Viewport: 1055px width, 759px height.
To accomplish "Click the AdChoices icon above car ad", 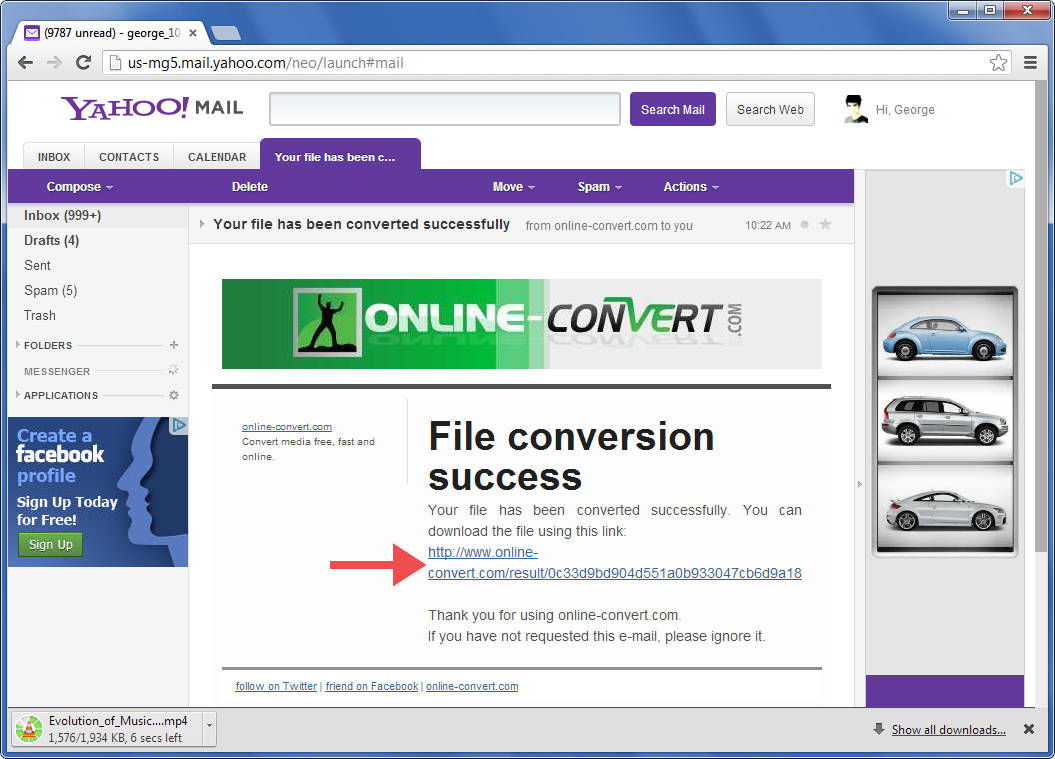I will tap(1015, 178).
